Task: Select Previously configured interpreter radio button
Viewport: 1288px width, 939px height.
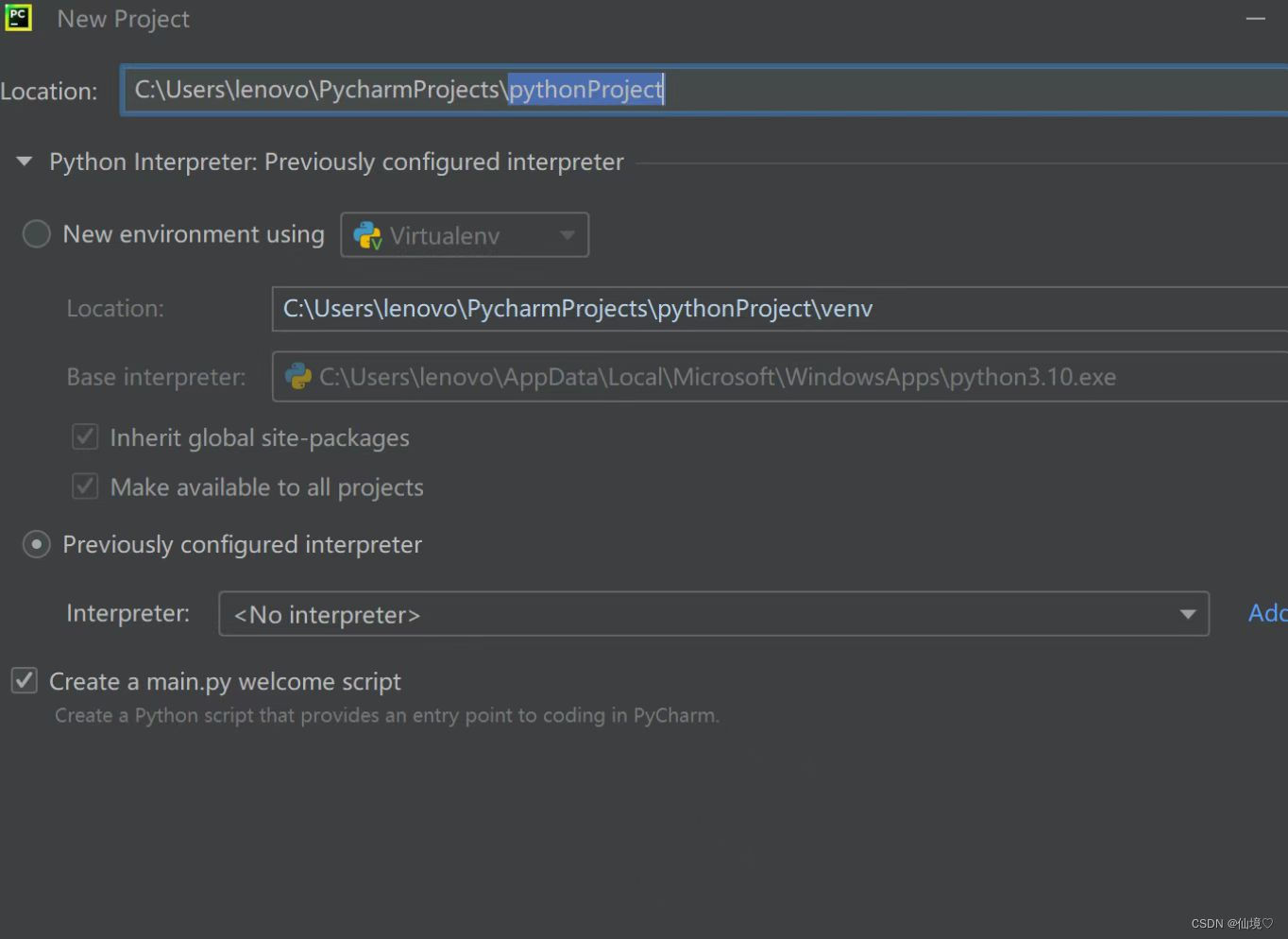Action: (x=37, y=545)
